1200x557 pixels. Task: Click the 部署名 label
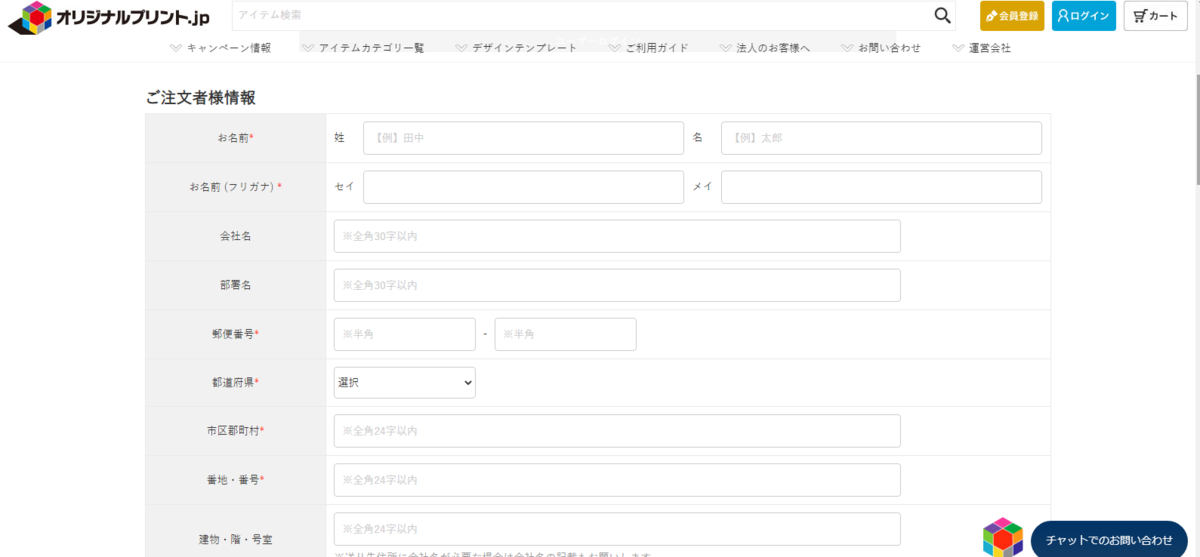(235, 285)
